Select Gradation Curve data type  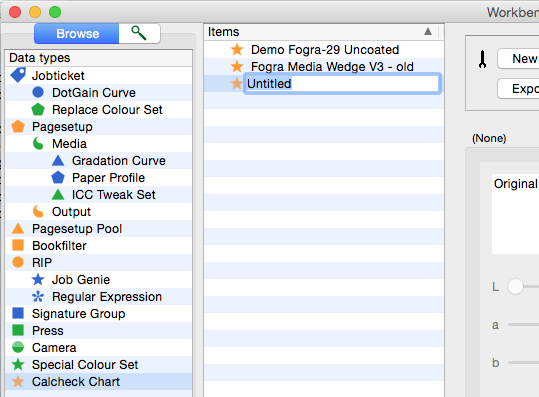click(99, 161)
